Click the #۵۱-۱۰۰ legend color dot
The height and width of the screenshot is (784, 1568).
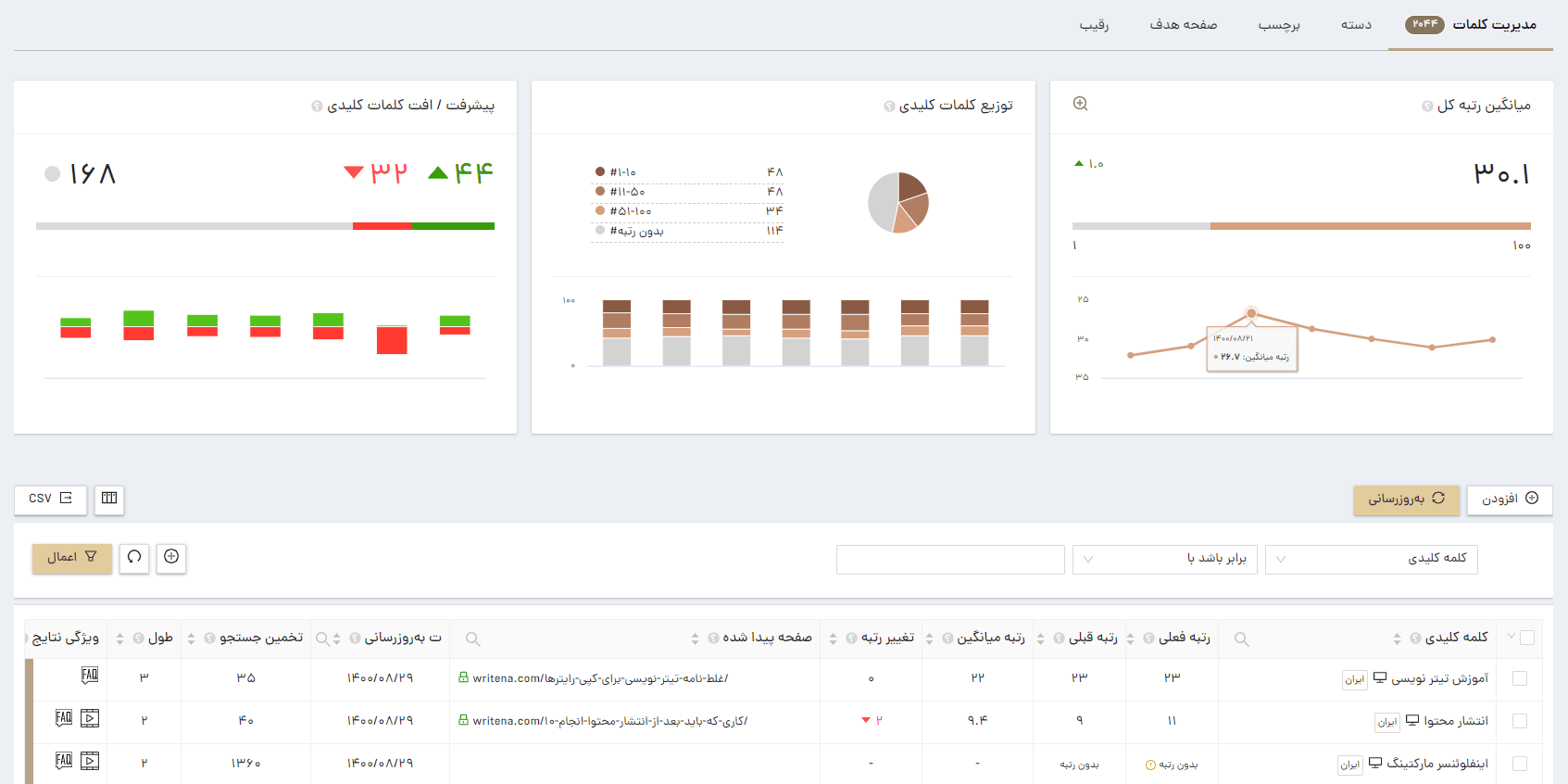click(600, 210)
